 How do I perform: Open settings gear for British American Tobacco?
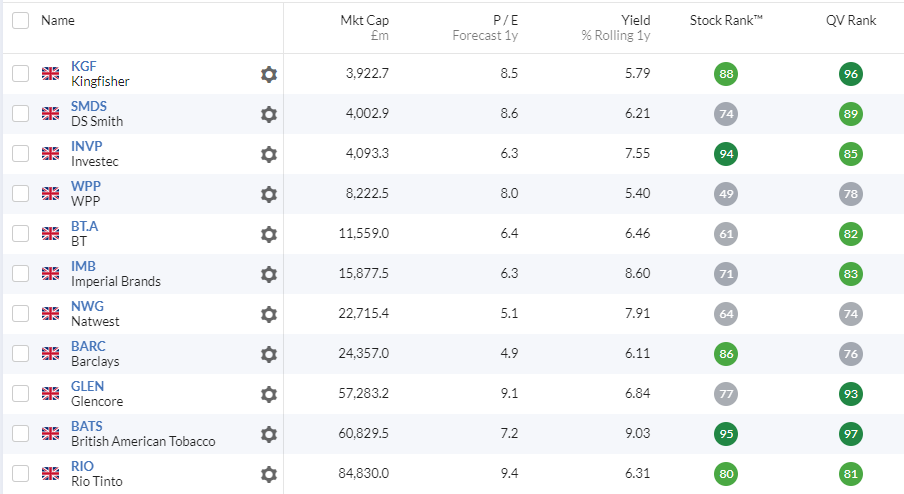[x=269, y=434]
